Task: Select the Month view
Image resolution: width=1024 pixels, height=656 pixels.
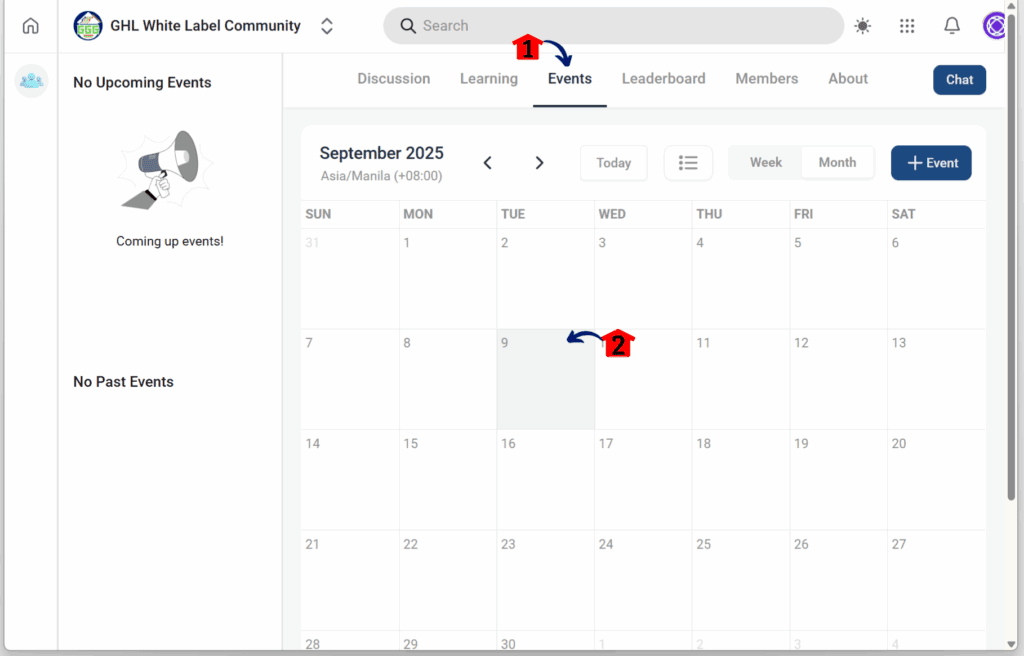Action: point(837,163)
